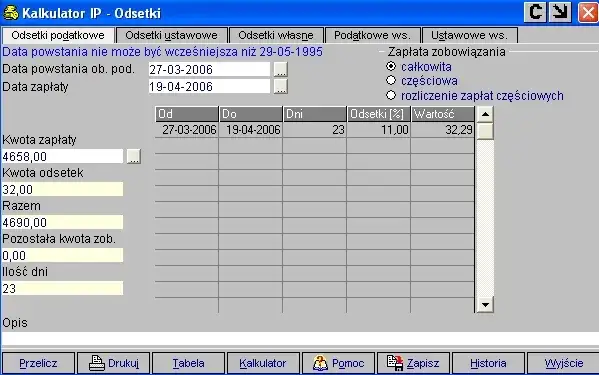The image size is (599, 375).
Task: Click the Kalkulator IP app icon in title bar
Action: (x=11, y=13)
